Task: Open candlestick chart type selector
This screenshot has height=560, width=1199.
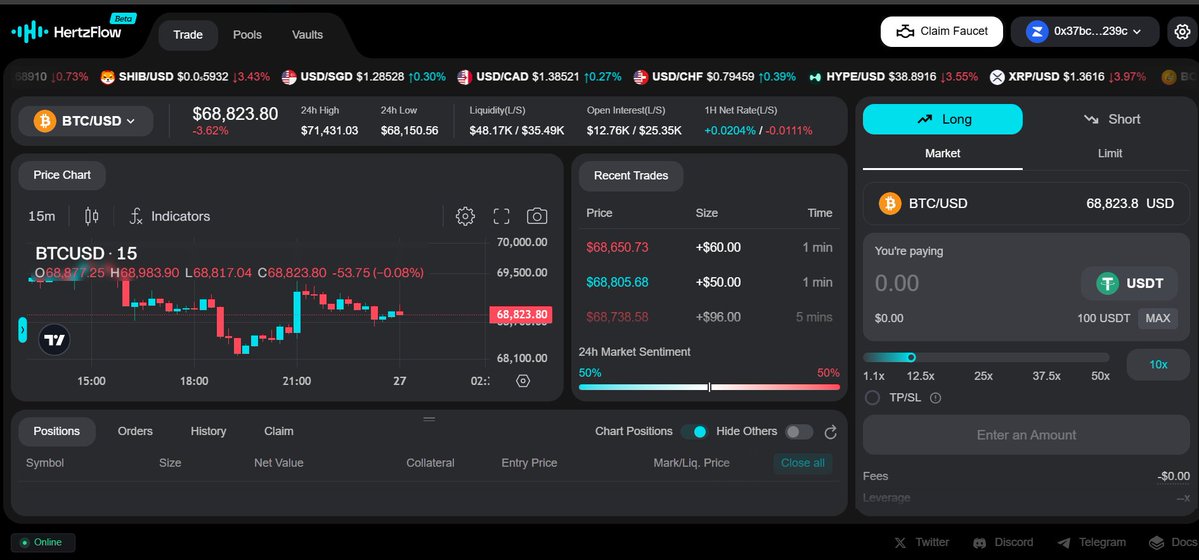Action: coord(92,217)
